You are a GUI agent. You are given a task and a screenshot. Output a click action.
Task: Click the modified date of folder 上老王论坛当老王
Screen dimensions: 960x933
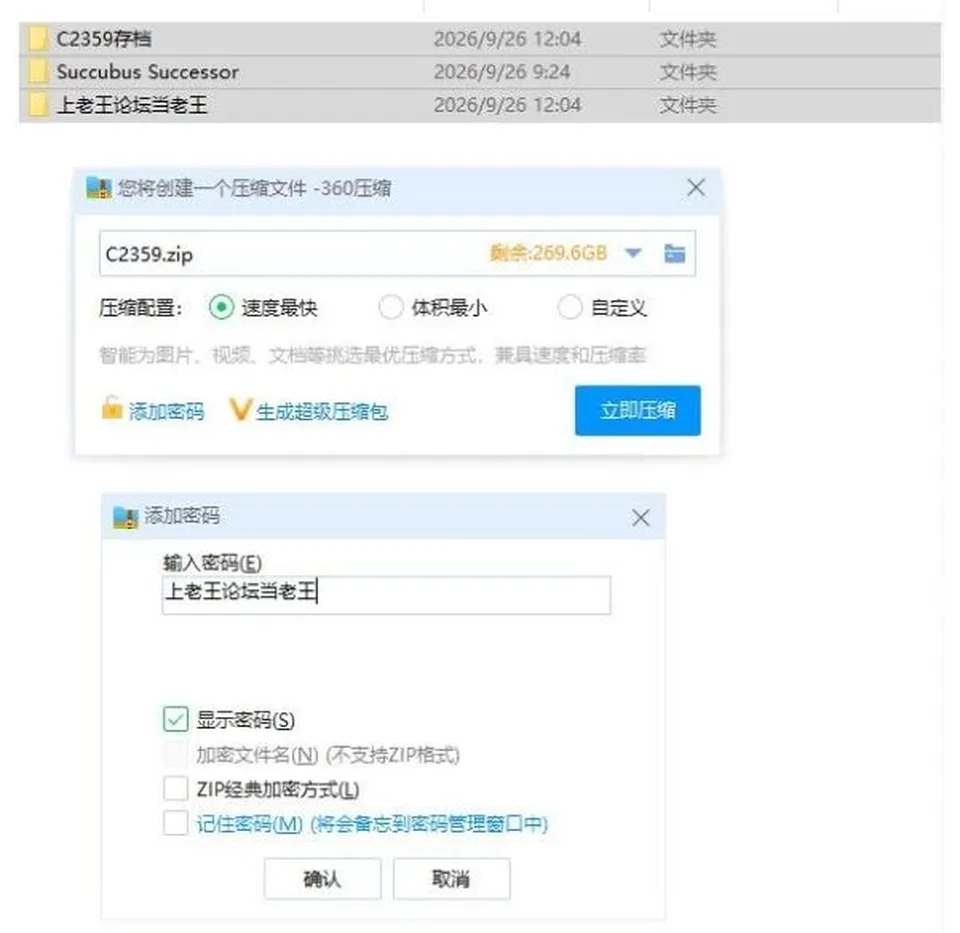(507, 105)
